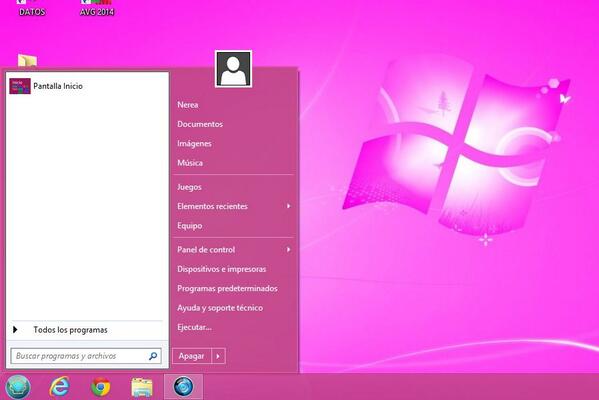Open shutdown options arrow beside Apagar
The image size is (599, 400).
click(218, 356)
